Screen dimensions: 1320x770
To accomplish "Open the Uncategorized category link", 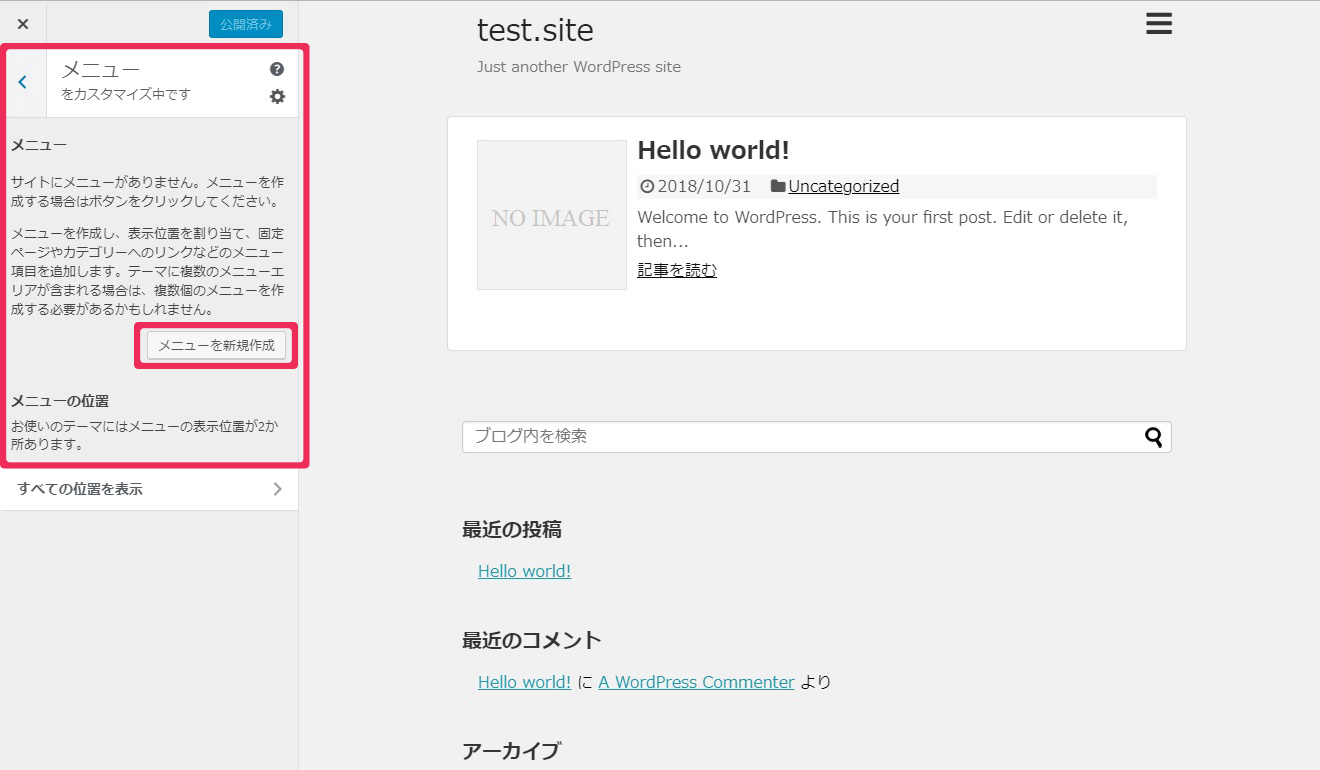I will click(843, 186).
